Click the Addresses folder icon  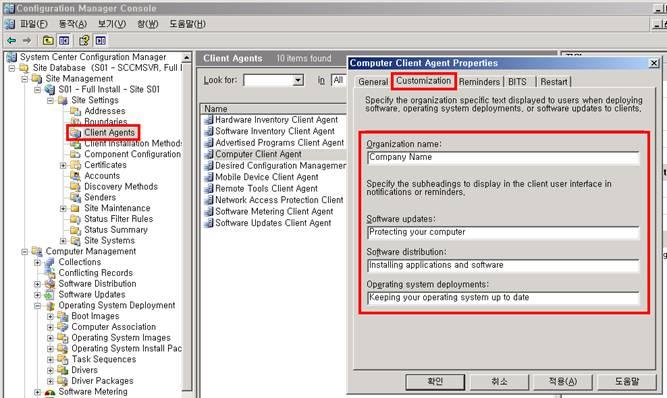click(x=75, y=111)
